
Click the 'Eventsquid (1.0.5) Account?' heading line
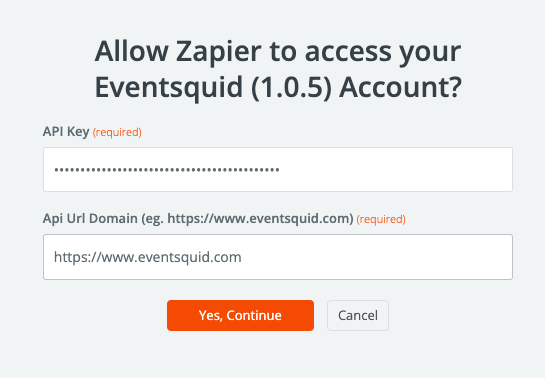pos(278,87)
